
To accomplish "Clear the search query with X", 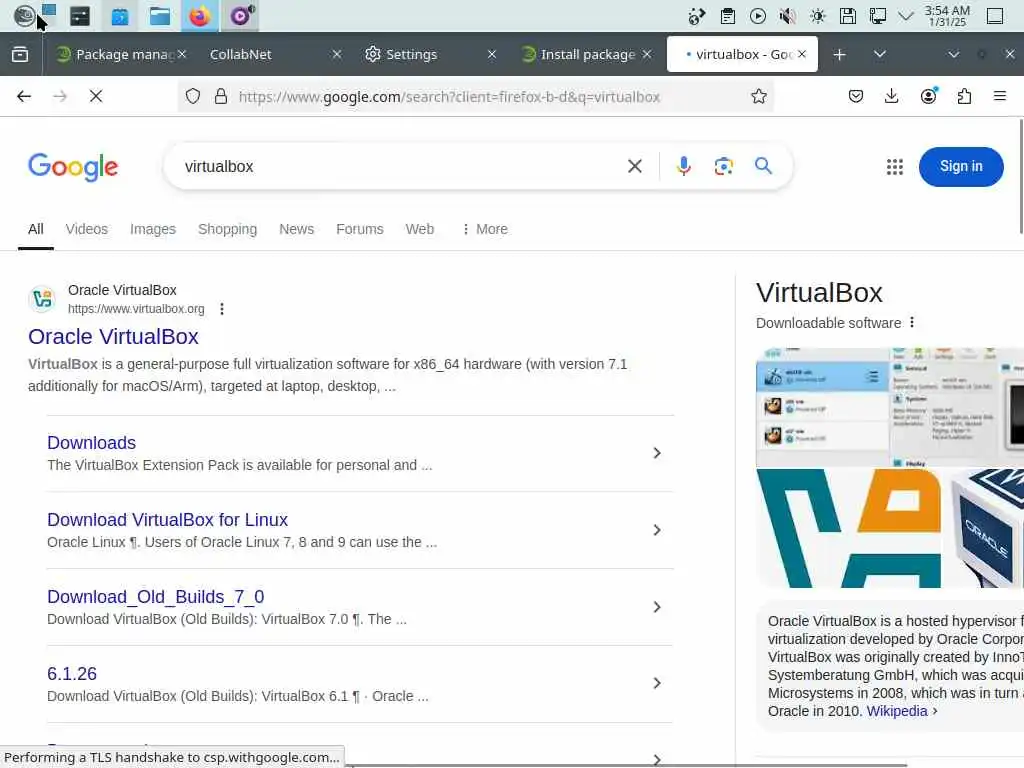I will (635, 167).
